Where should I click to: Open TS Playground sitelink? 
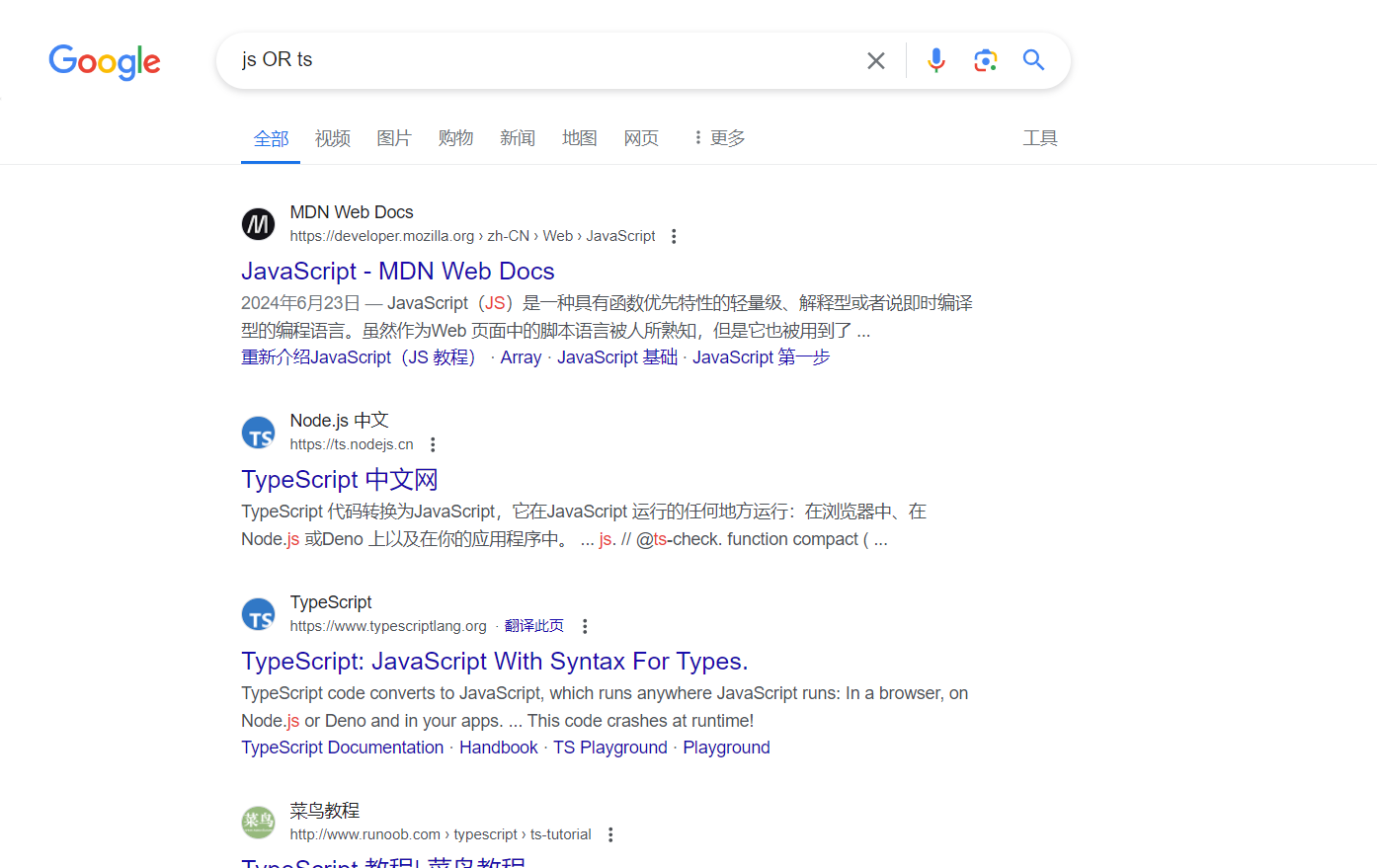point(610,748)
